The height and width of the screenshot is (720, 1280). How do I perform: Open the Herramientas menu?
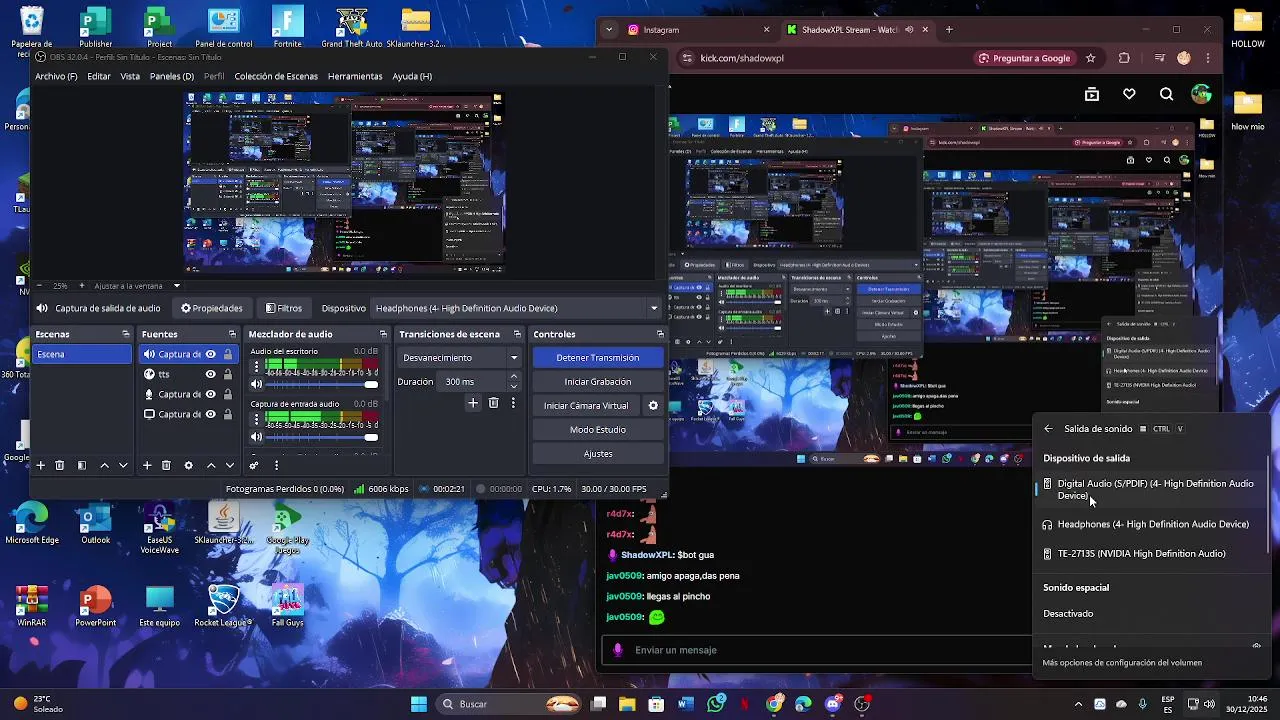[x=355, y=76]
